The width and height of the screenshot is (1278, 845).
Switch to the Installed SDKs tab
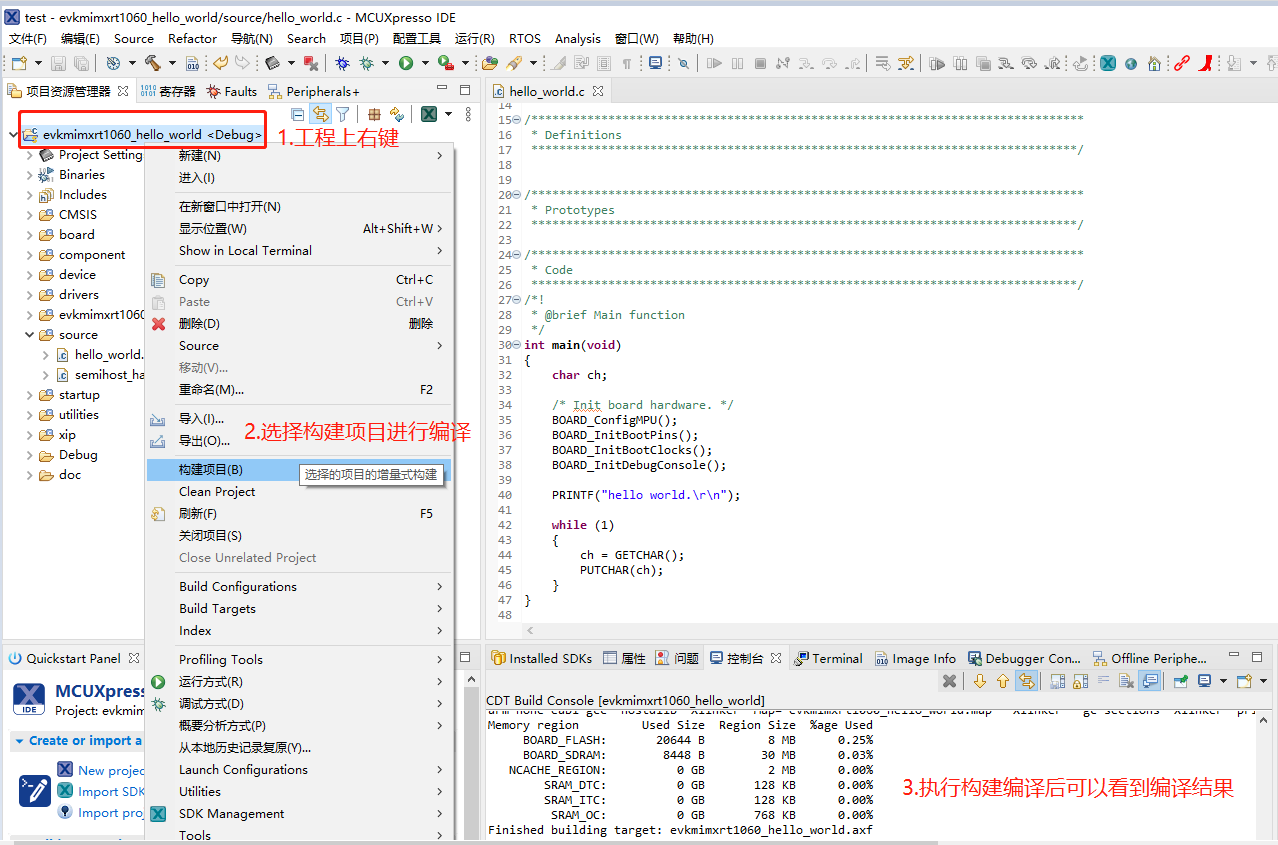click(x=541, y=658)
